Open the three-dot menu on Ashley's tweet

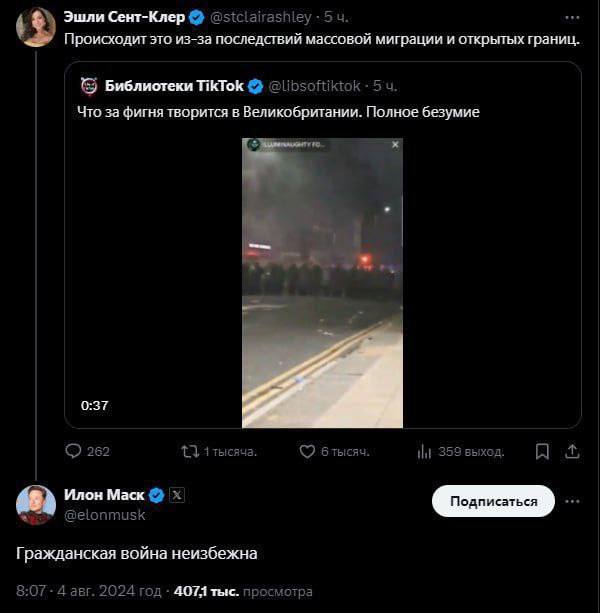coord(572,17)
